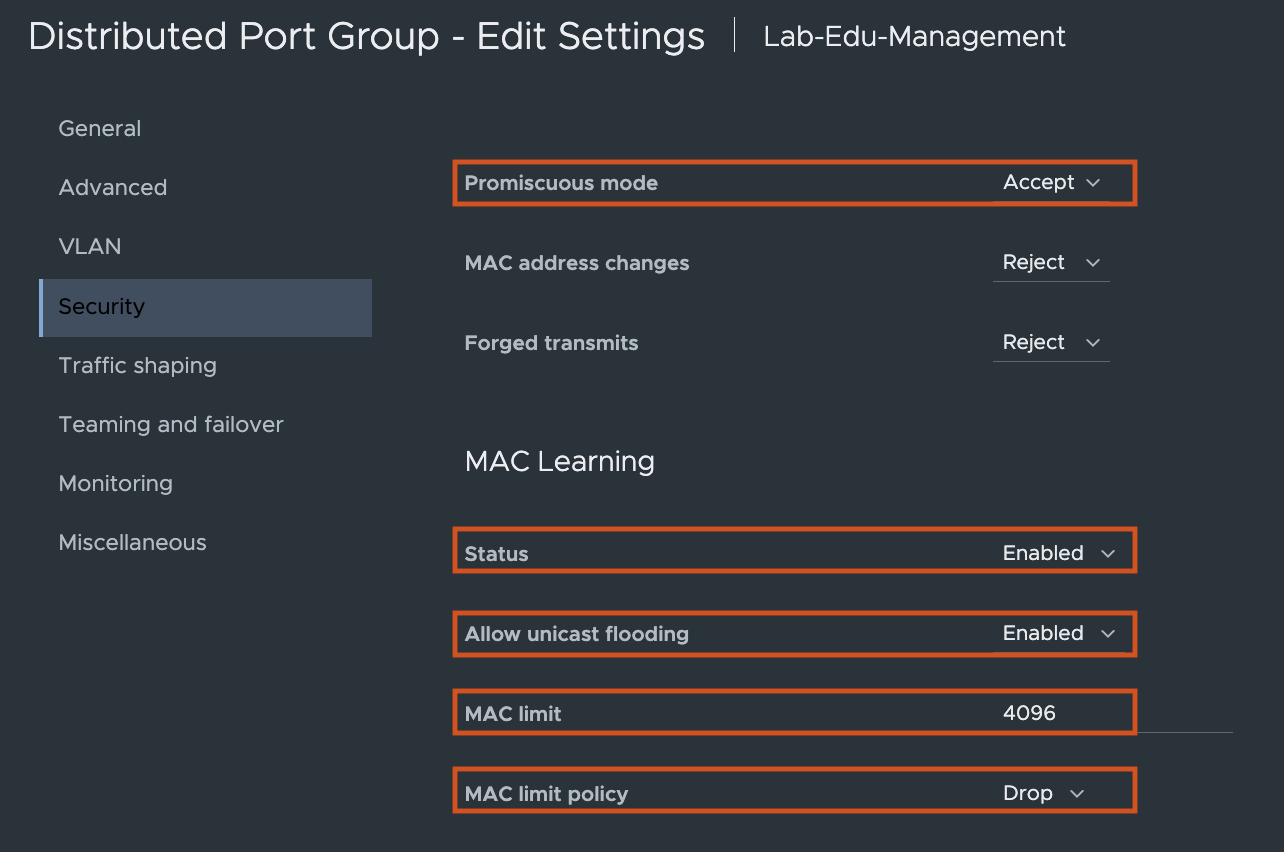Expand the MAC Learning Status dropdown
Screen dimensions: 1284x852
(x=1058, y=553)
